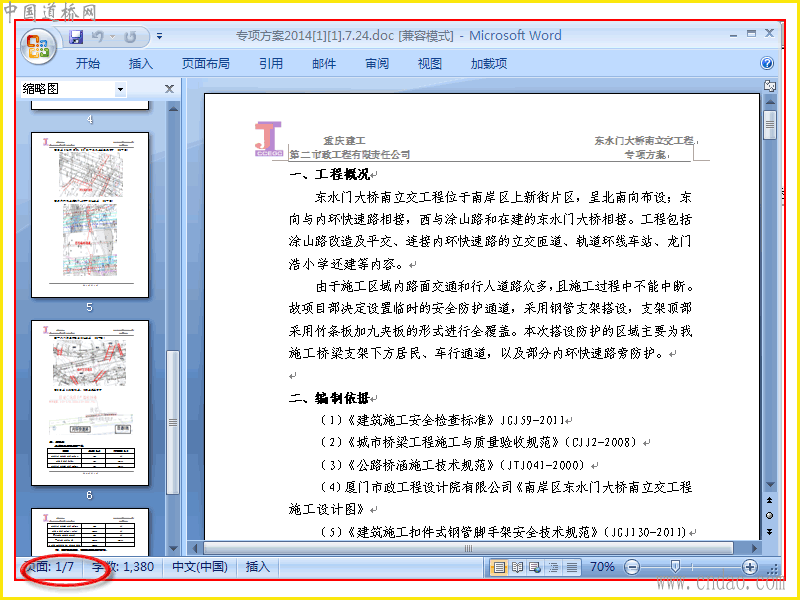Close the thumbnail pane
Screen dimensions: 800x600
point(169,89)
